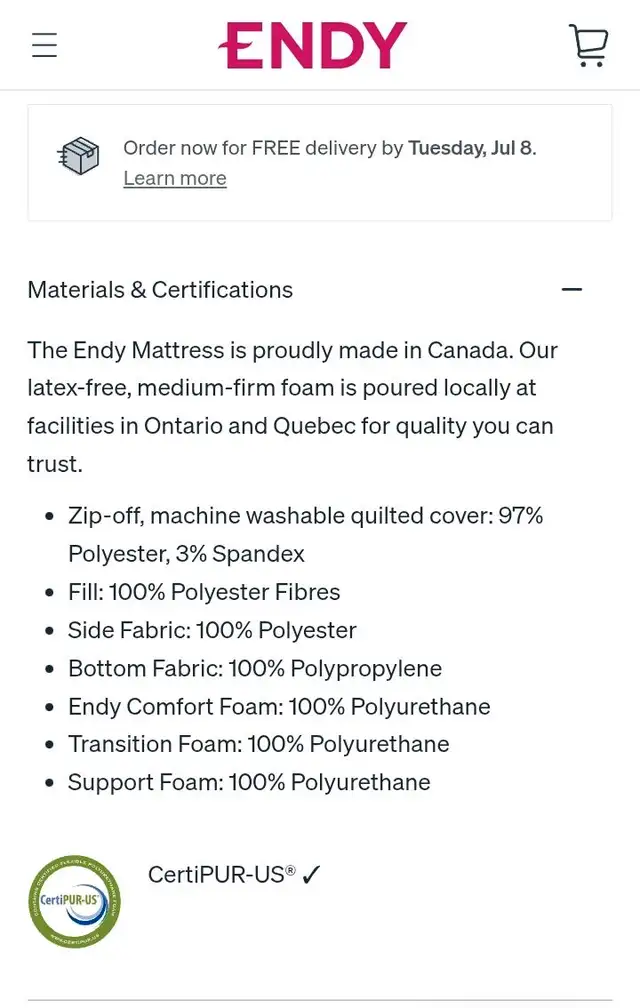Click the Transition Foam list item
Viewport: 640px width, 1008px height.
tap(258, 744)
